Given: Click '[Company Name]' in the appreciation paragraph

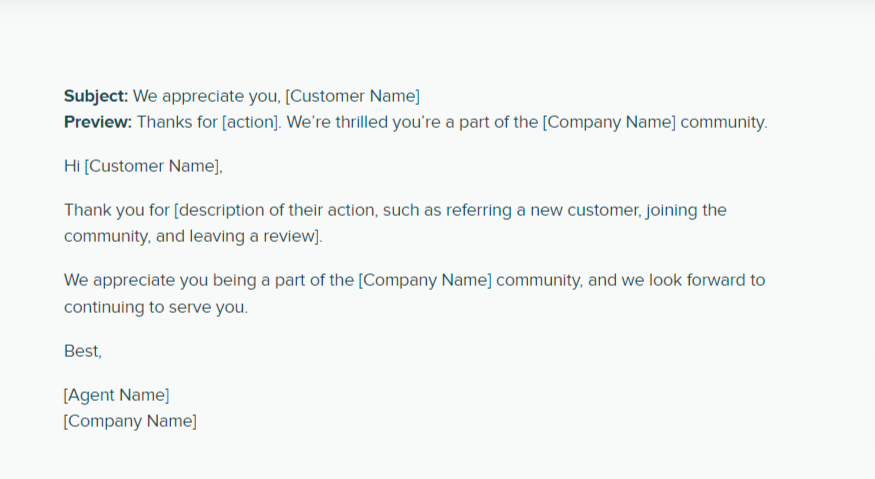Looking at the screenshot, I should point(425,280).
